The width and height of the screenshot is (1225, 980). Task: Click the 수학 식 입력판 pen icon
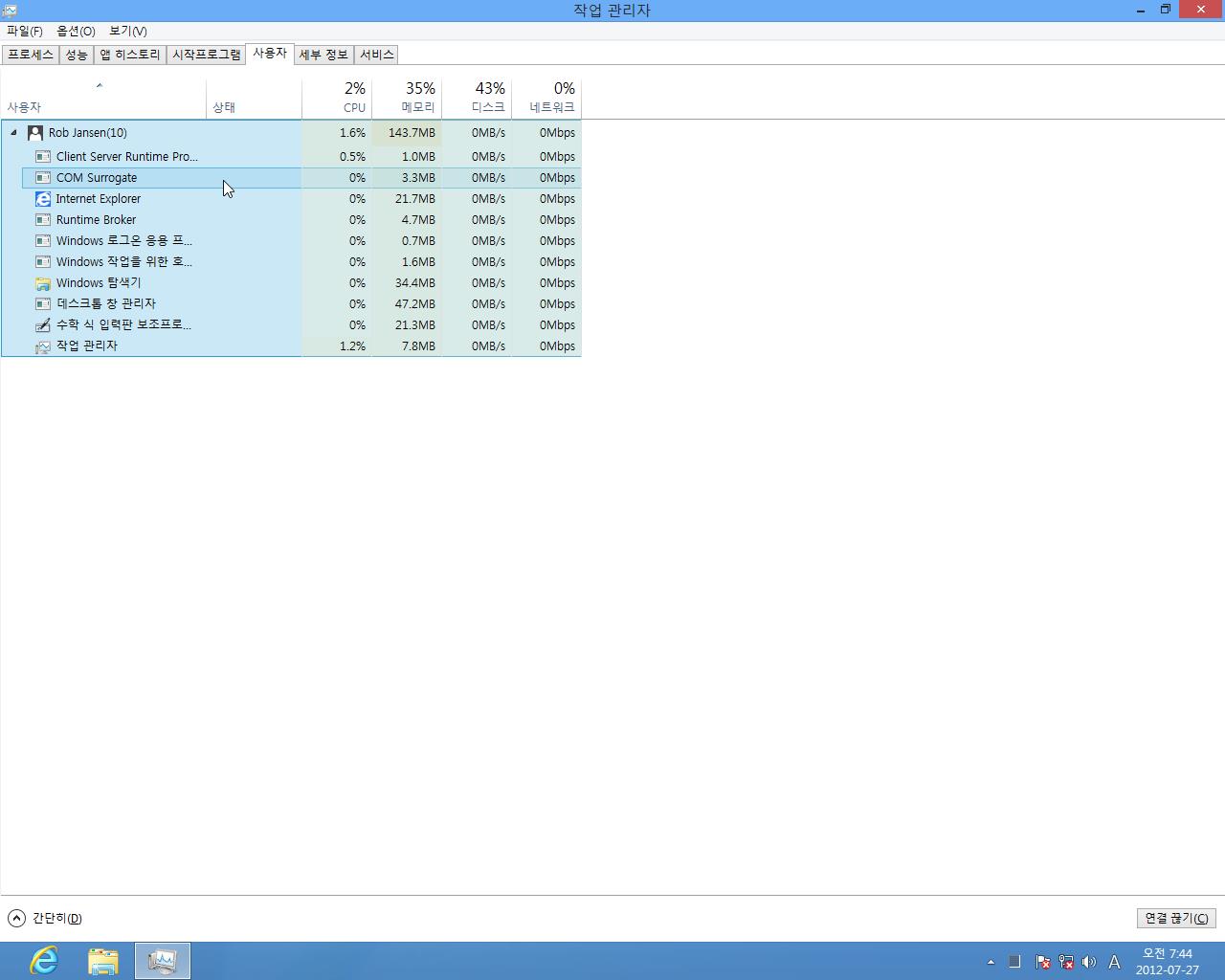click(43, 325)
